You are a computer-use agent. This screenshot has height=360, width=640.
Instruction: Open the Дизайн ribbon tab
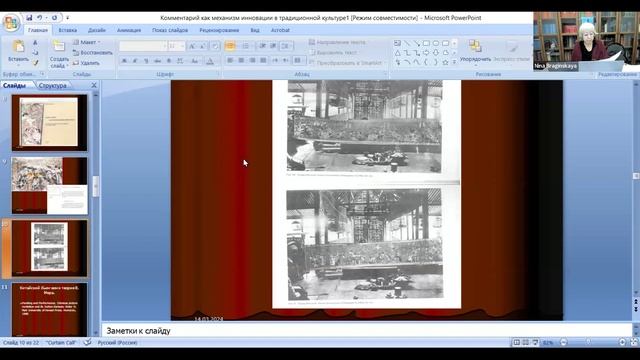click(97, 30)
